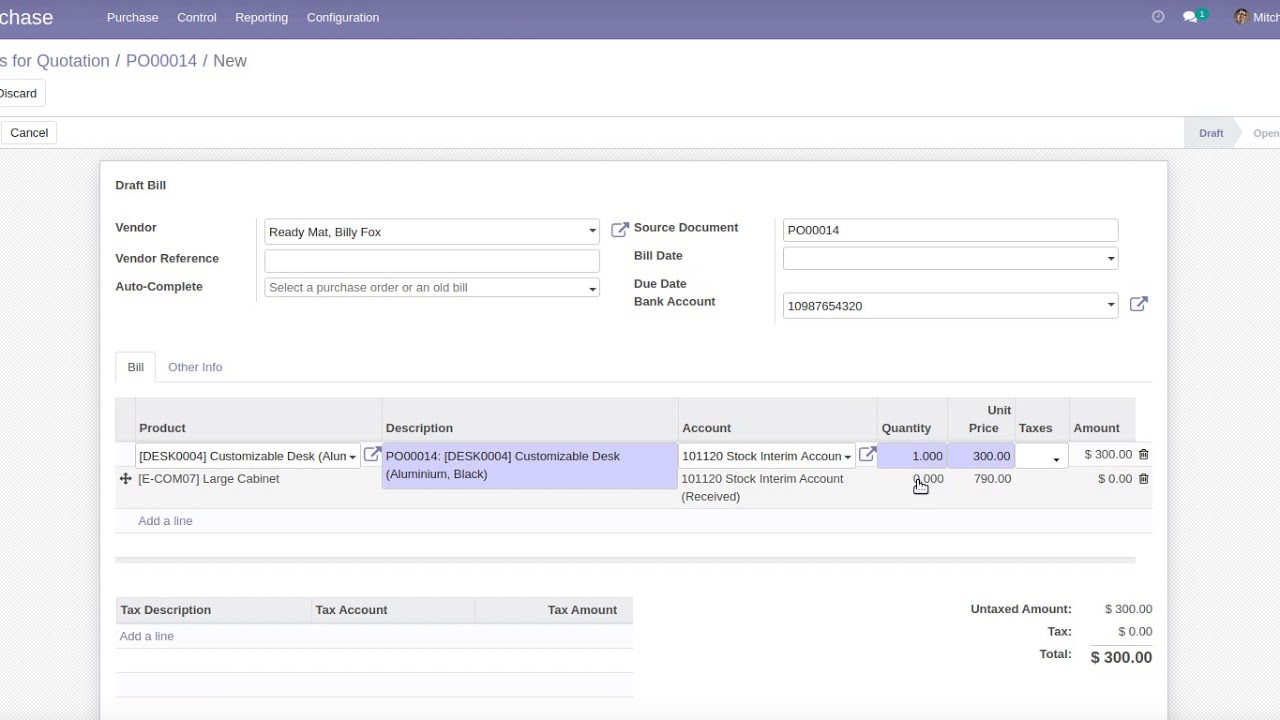Open the Configuration menu
Viewport: 1280px width, 720px height.
[343, 17]
